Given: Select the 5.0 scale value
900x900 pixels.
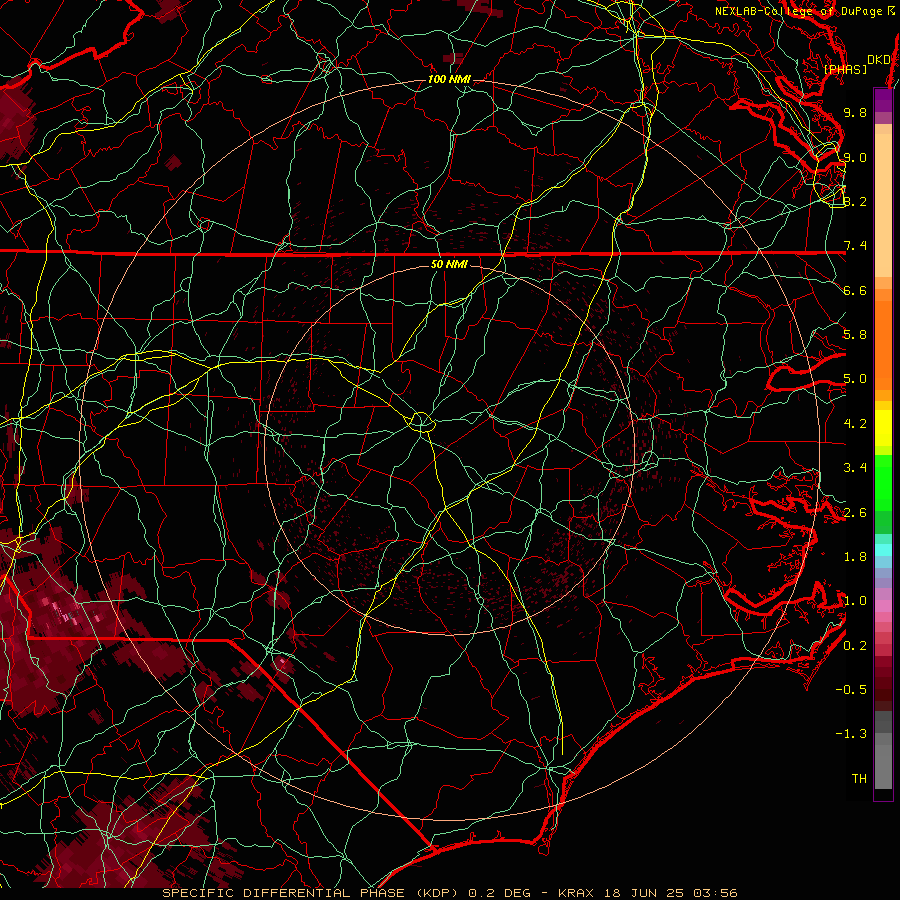Looking at the screenshot, I should (855, 379).
